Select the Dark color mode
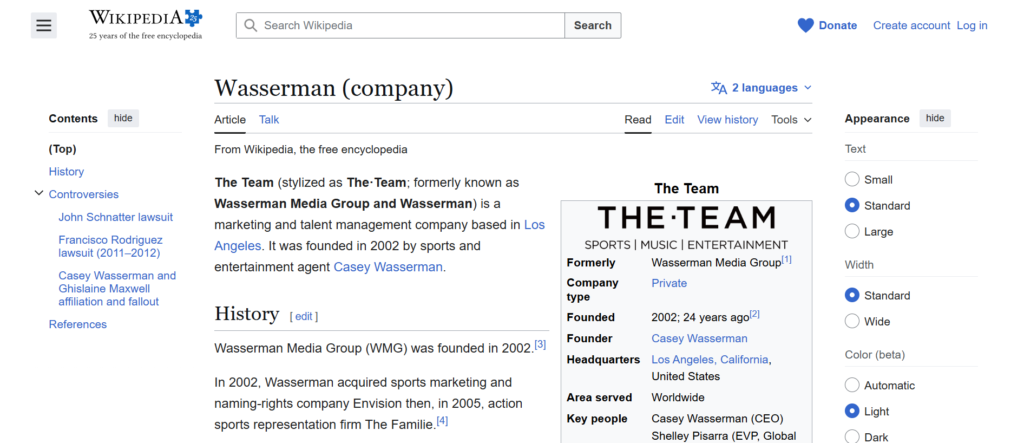Screen dimensions: 1024x443 coord(852,436)
